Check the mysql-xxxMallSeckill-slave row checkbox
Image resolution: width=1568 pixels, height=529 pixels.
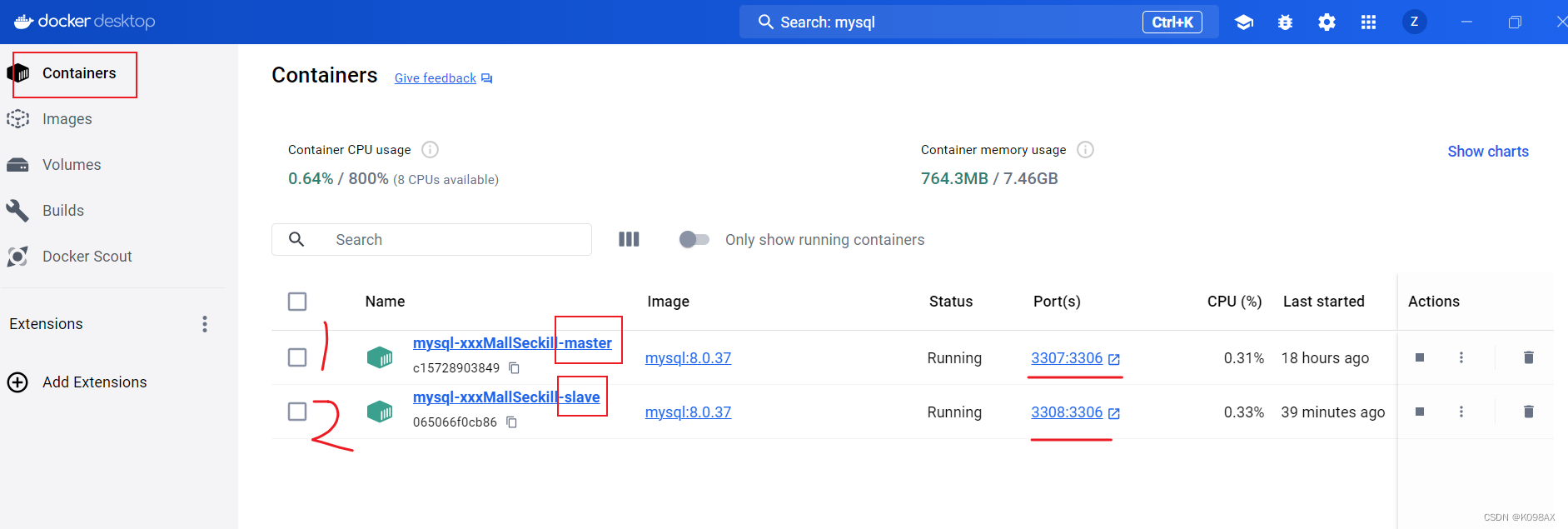coord(297,412)
